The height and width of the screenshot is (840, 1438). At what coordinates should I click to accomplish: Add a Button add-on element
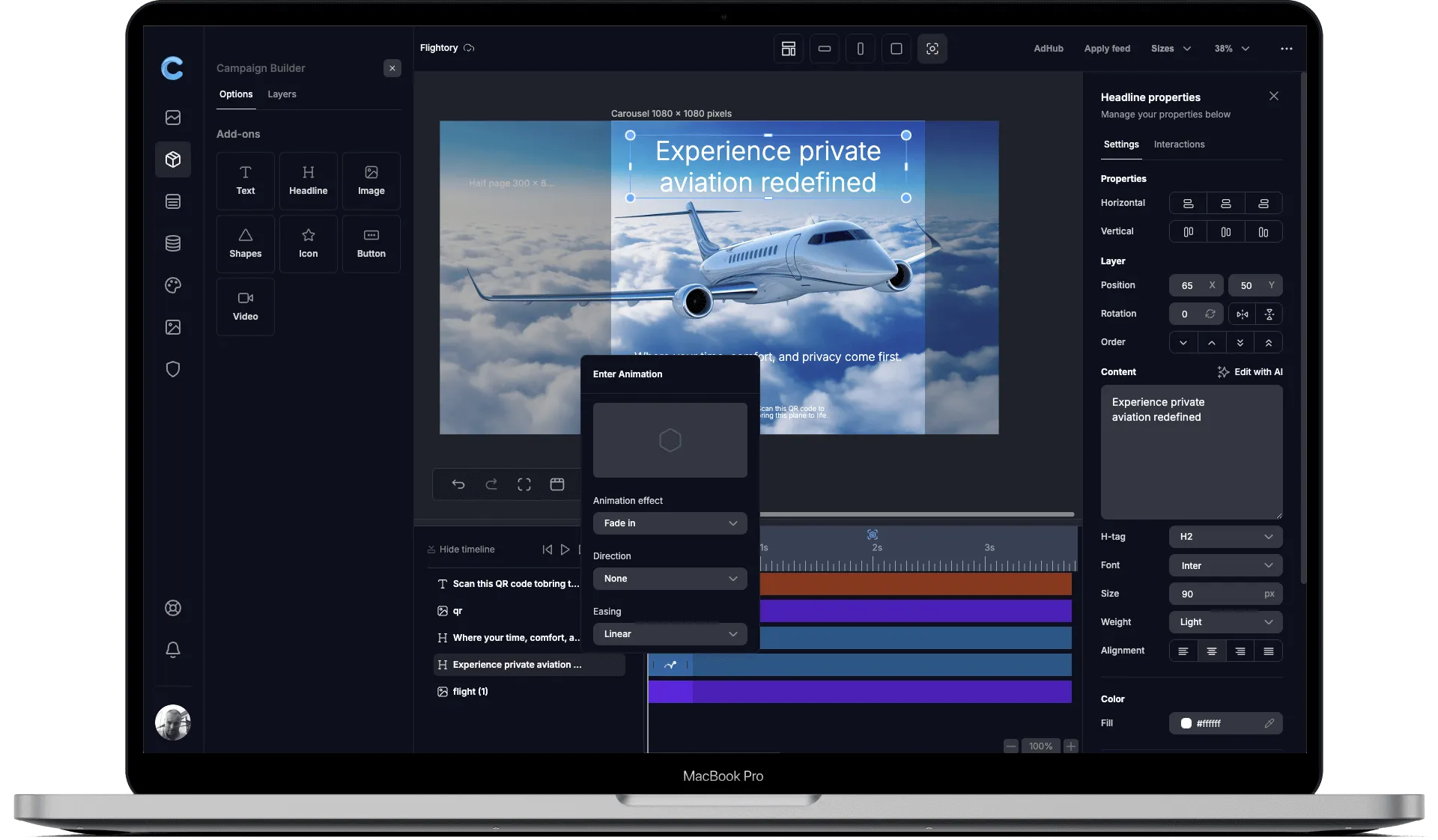pyautogui.click(x=371, y=243)
